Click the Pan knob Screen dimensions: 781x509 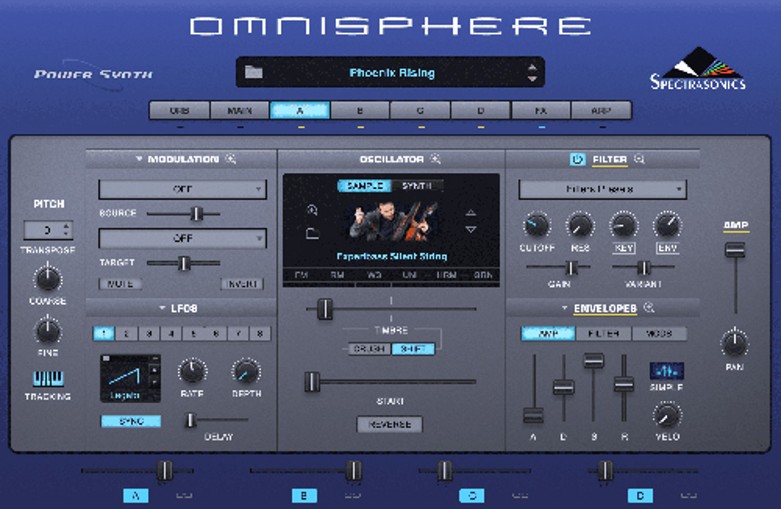(x=735, y=344)
